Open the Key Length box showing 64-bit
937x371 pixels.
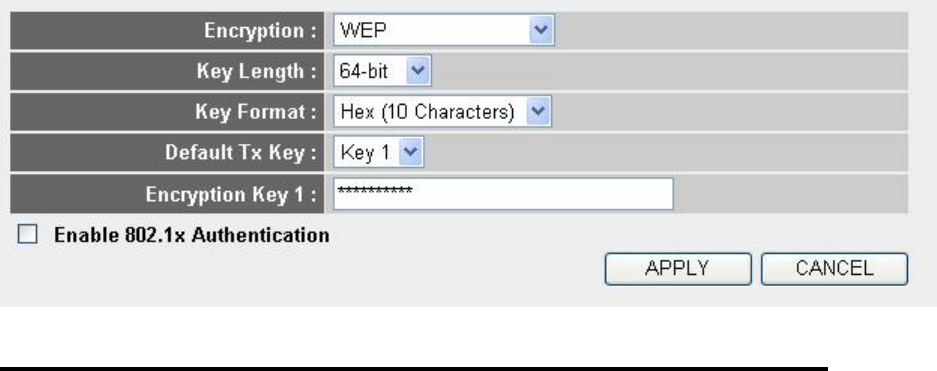382,71
